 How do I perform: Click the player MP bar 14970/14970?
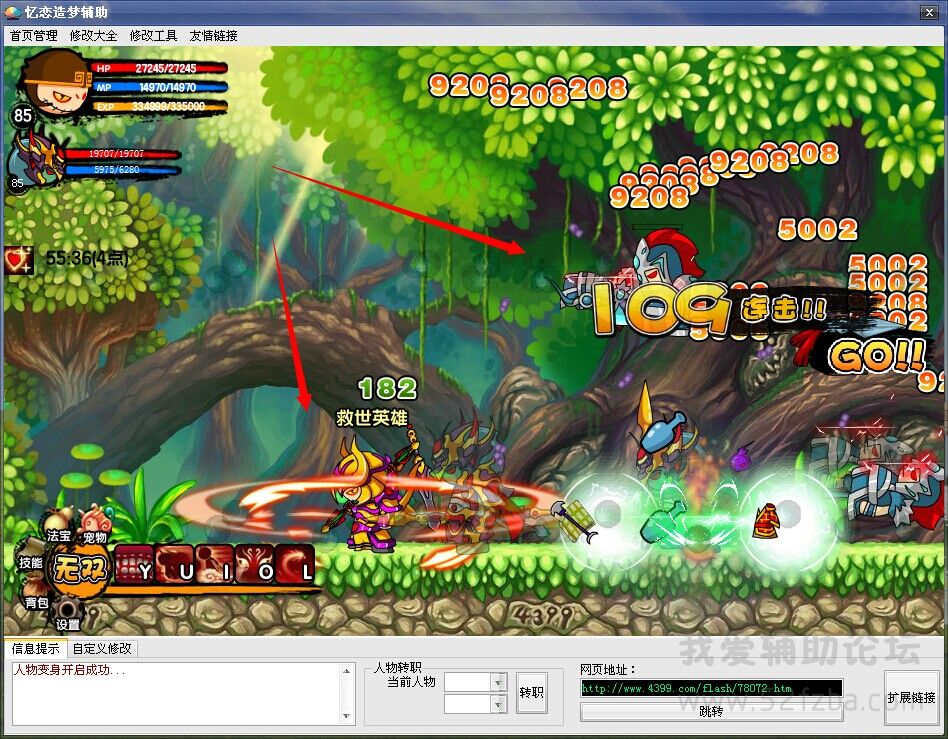(x=160, y=88)
